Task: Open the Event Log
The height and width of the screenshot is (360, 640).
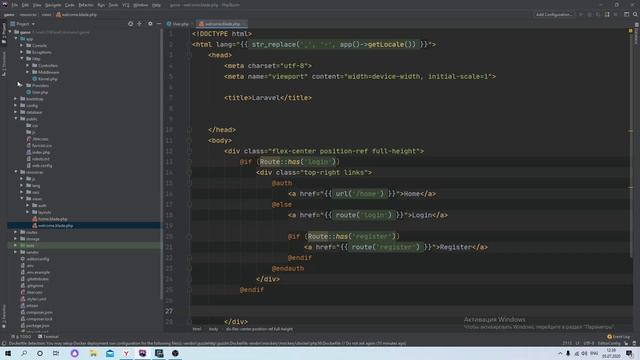Action: pyautogui.click(x=618, y=337)
